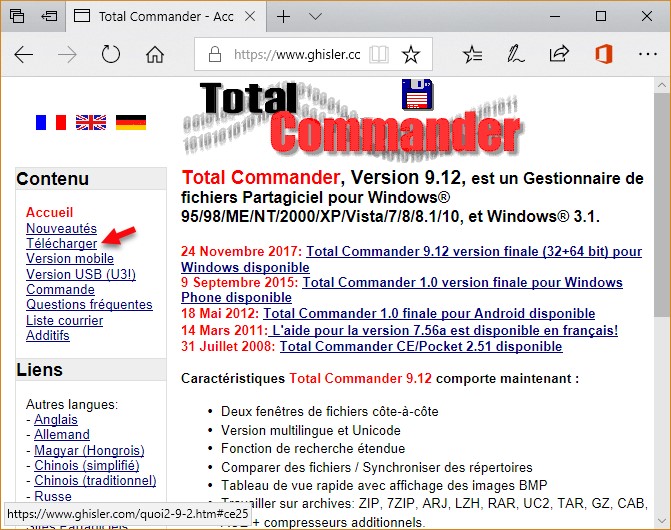Viewport: 671px width, 530px height.
Task: Click the vertical scrollbar thumb
Action: tap(661, 205)
